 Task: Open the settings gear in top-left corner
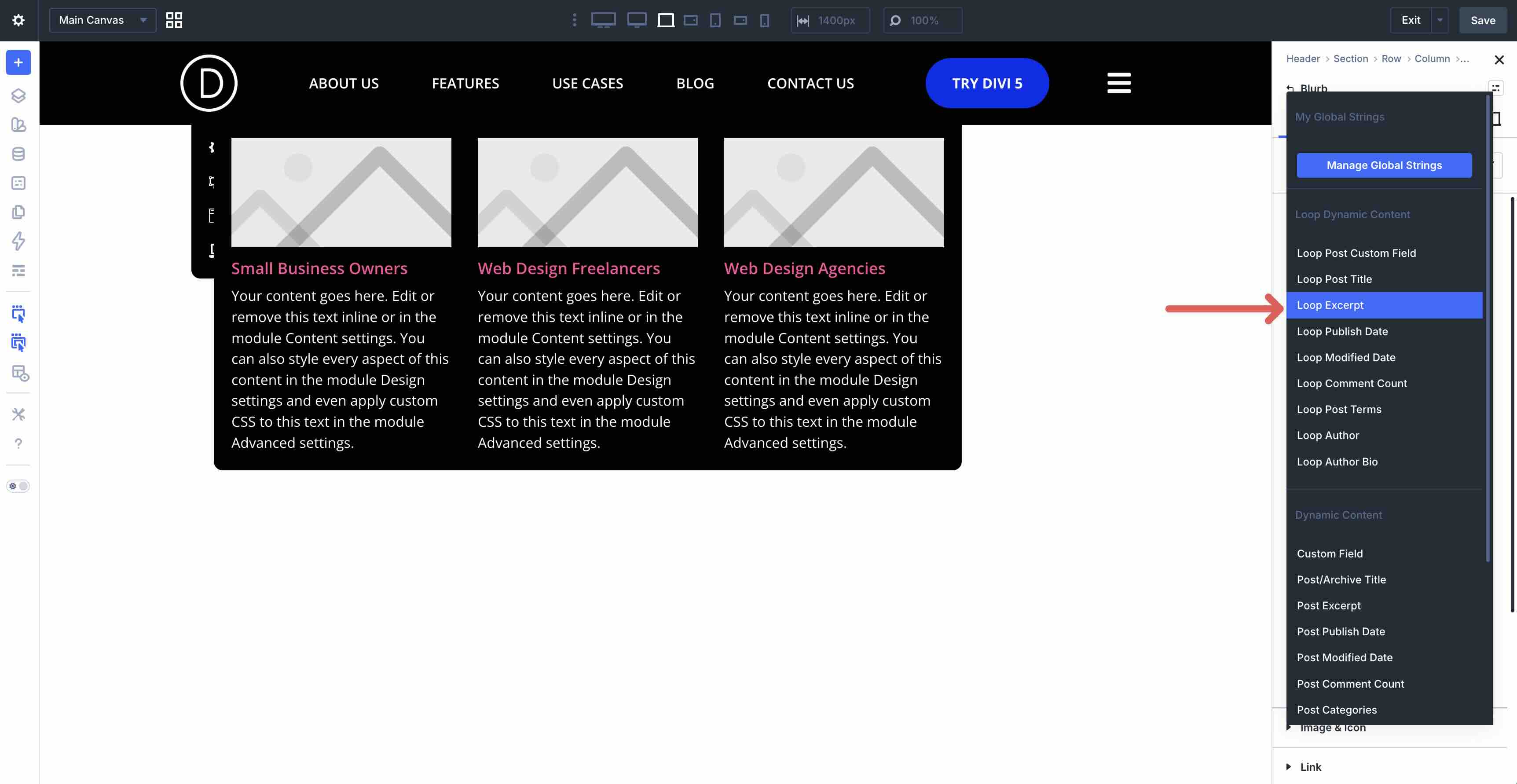coord(18,19)
